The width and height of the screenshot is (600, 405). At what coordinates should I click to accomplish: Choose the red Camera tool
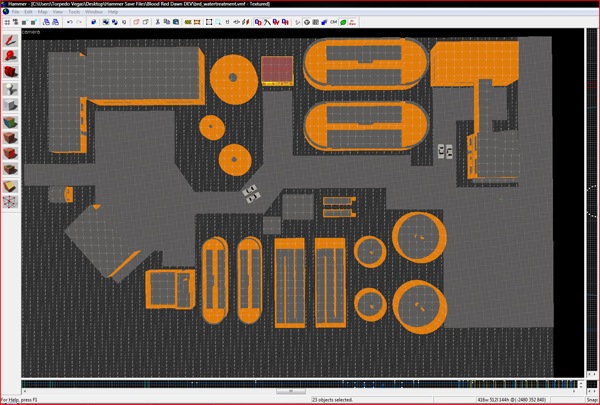(11, 72)
